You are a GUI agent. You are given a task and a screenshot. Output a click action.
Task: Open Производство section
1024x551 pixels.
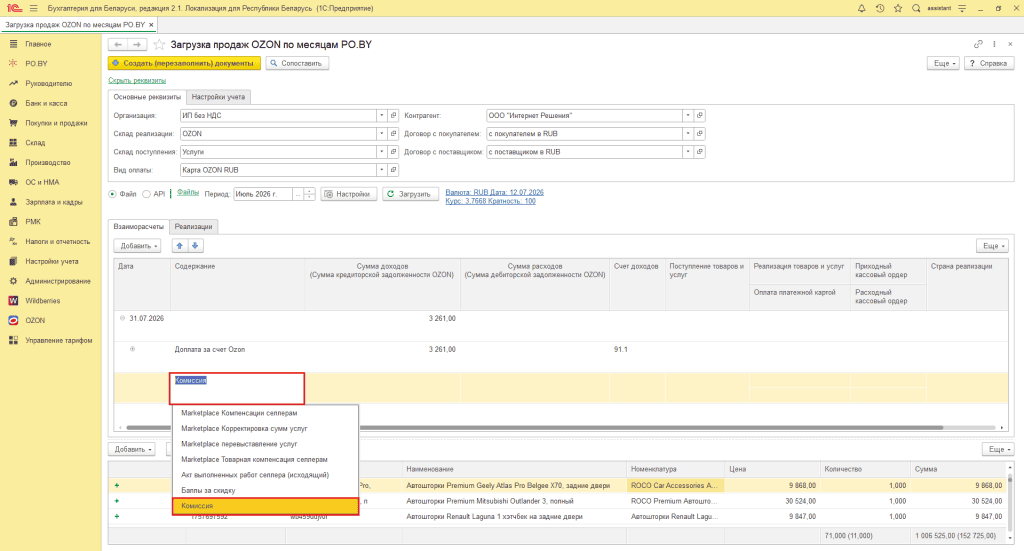[x=48, y=163]
